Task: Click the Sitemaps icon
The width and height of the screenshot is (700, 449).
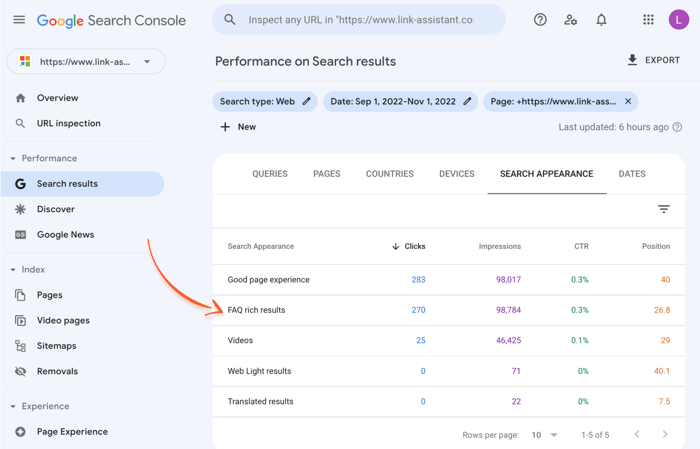Action: point(20,346)
